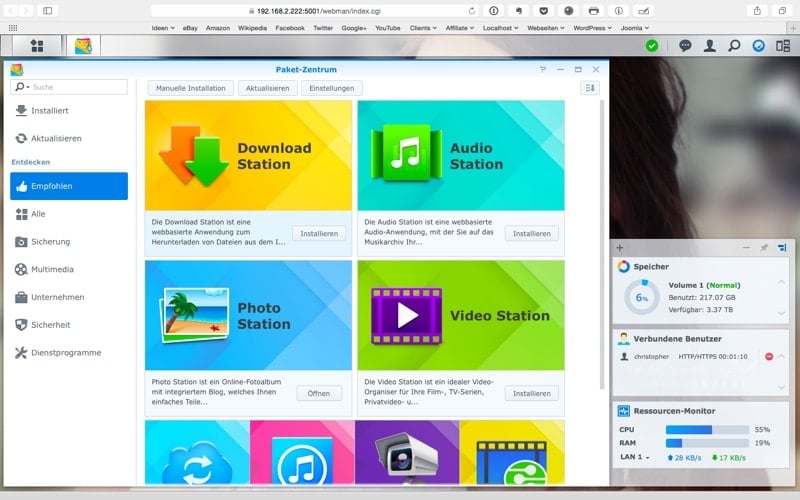This screenshot has width=800, height=500.
Task: Disconnect user christopher with red icon
Action: pyautogui.click(x=769, y=357)
